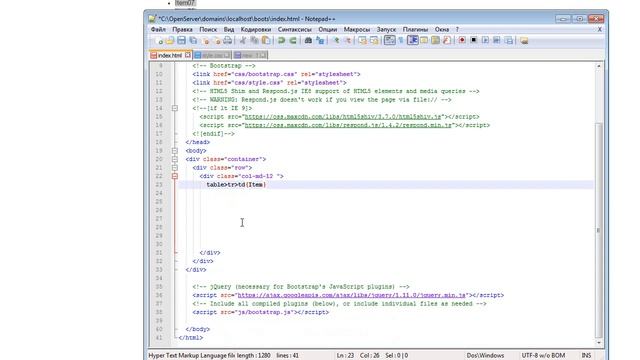Toggle Word Wrap in toolbar
Screen dimensions: 640x360
pyautogui.click(x=390, y=40)
